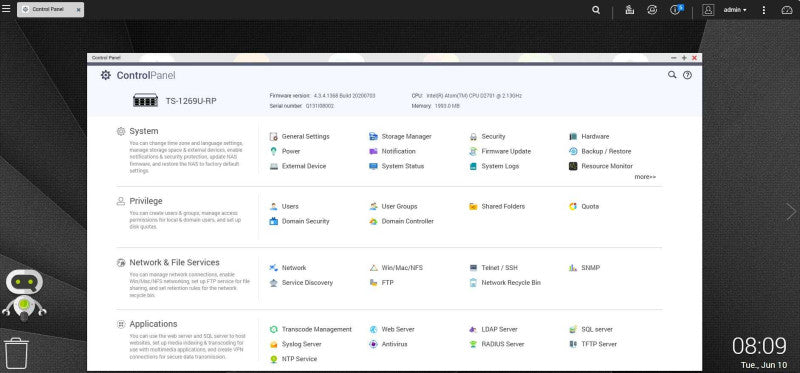Expand the admin account dropdown
800x373 pixels.
coord(735,10)
